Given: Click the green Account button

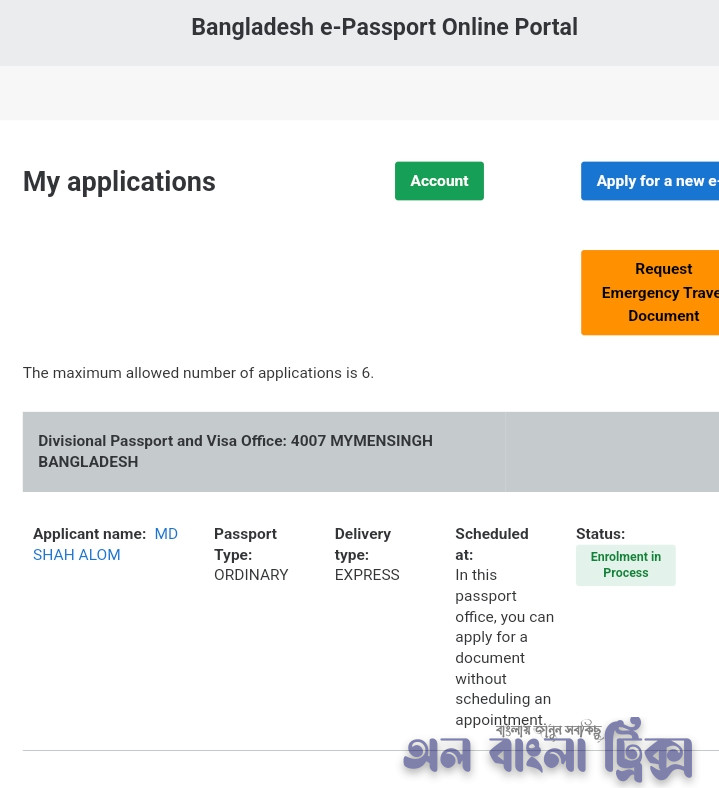Looking at the screenshot, I should 439,181.
